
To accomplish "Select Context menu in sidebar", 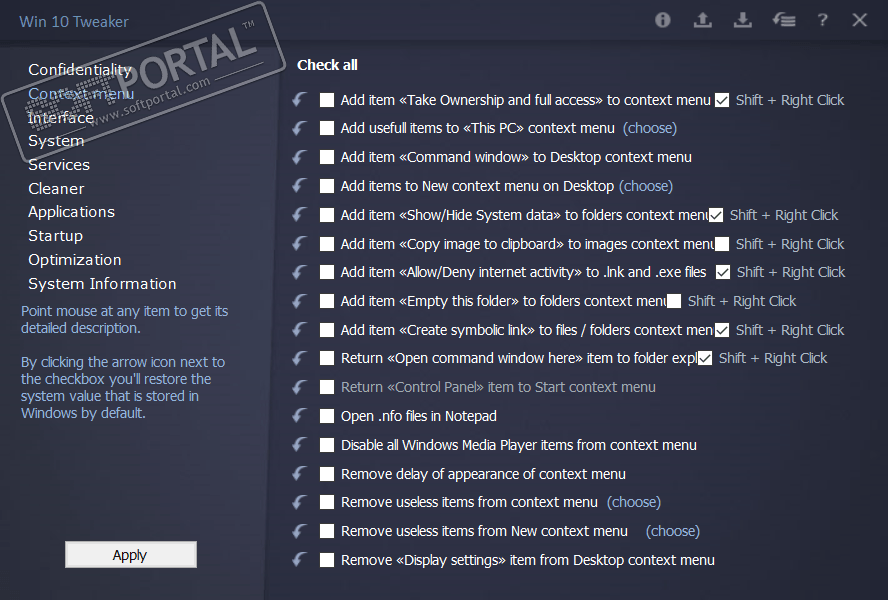I will pyautogui.click(x=81, y=93).
